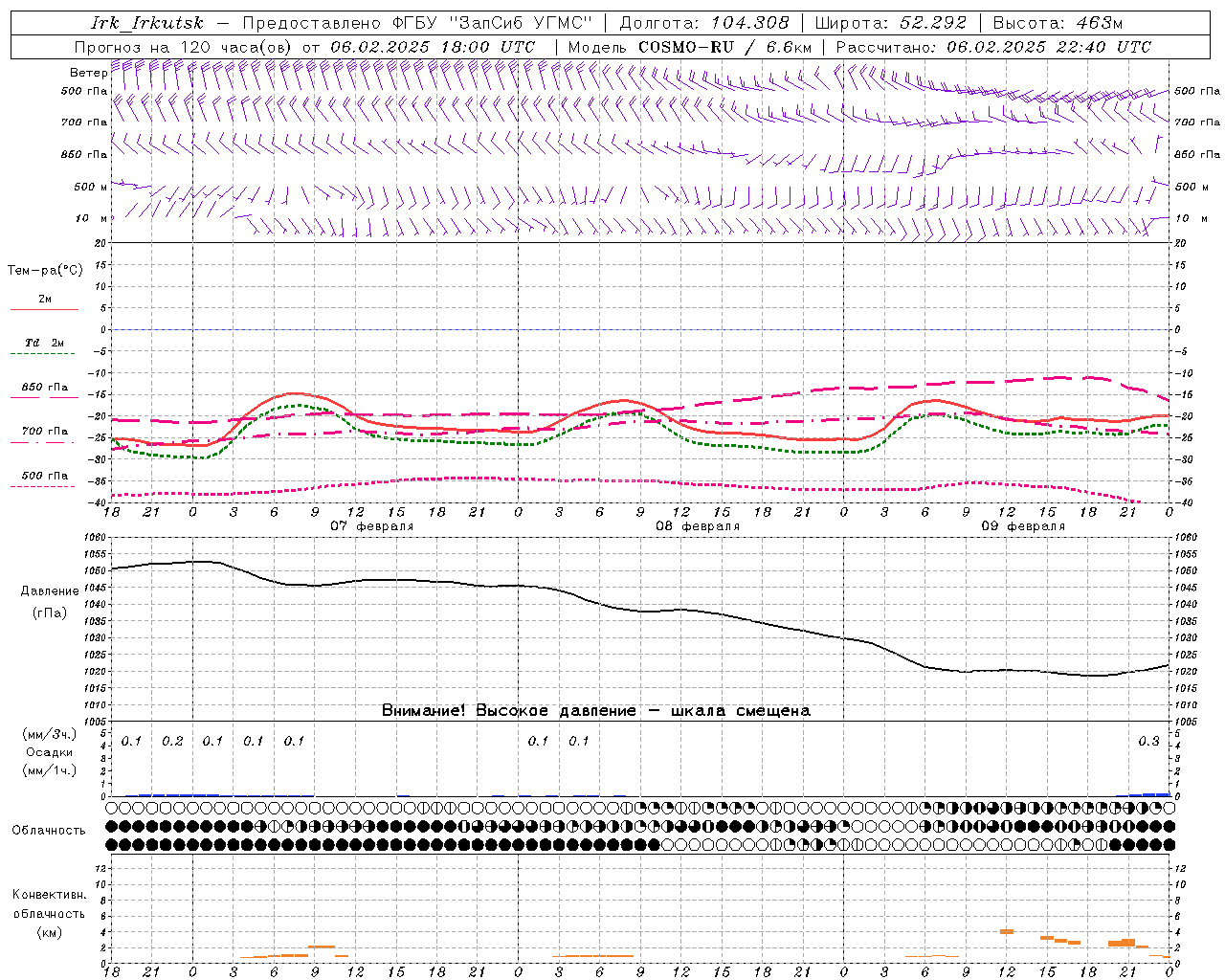Click the precipitation value "0.2"
The width and height of the screenshot is (1225, 980).
(x=172, y=742)
